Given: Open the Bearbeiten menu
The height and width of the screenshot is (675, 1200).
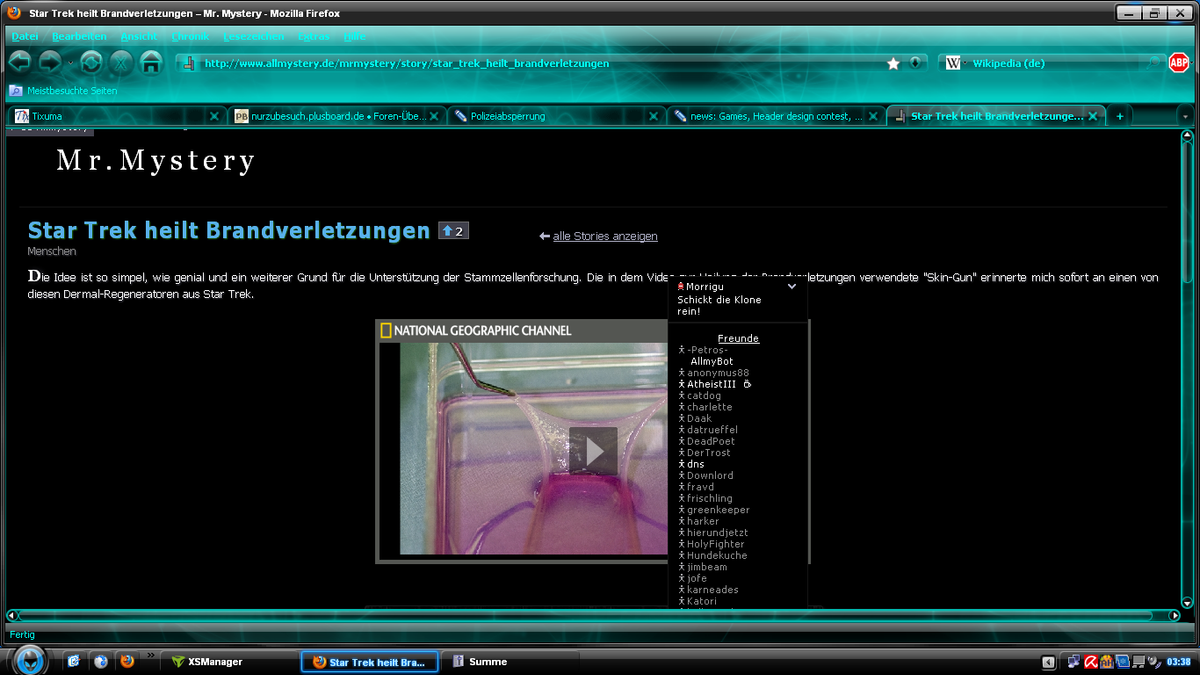Looking at the screenshot, I should point(79,36).
